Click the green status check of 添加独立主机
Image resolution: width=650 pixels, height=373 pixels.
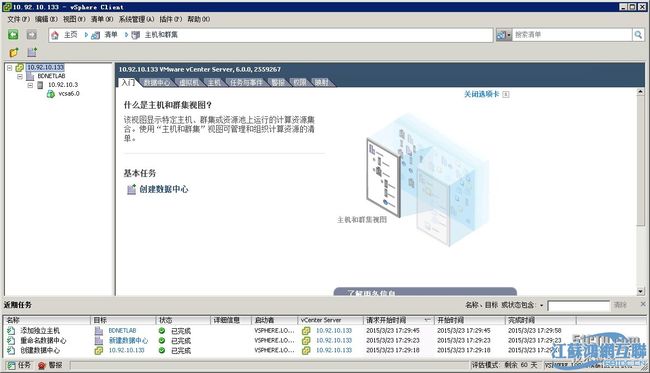162,331
